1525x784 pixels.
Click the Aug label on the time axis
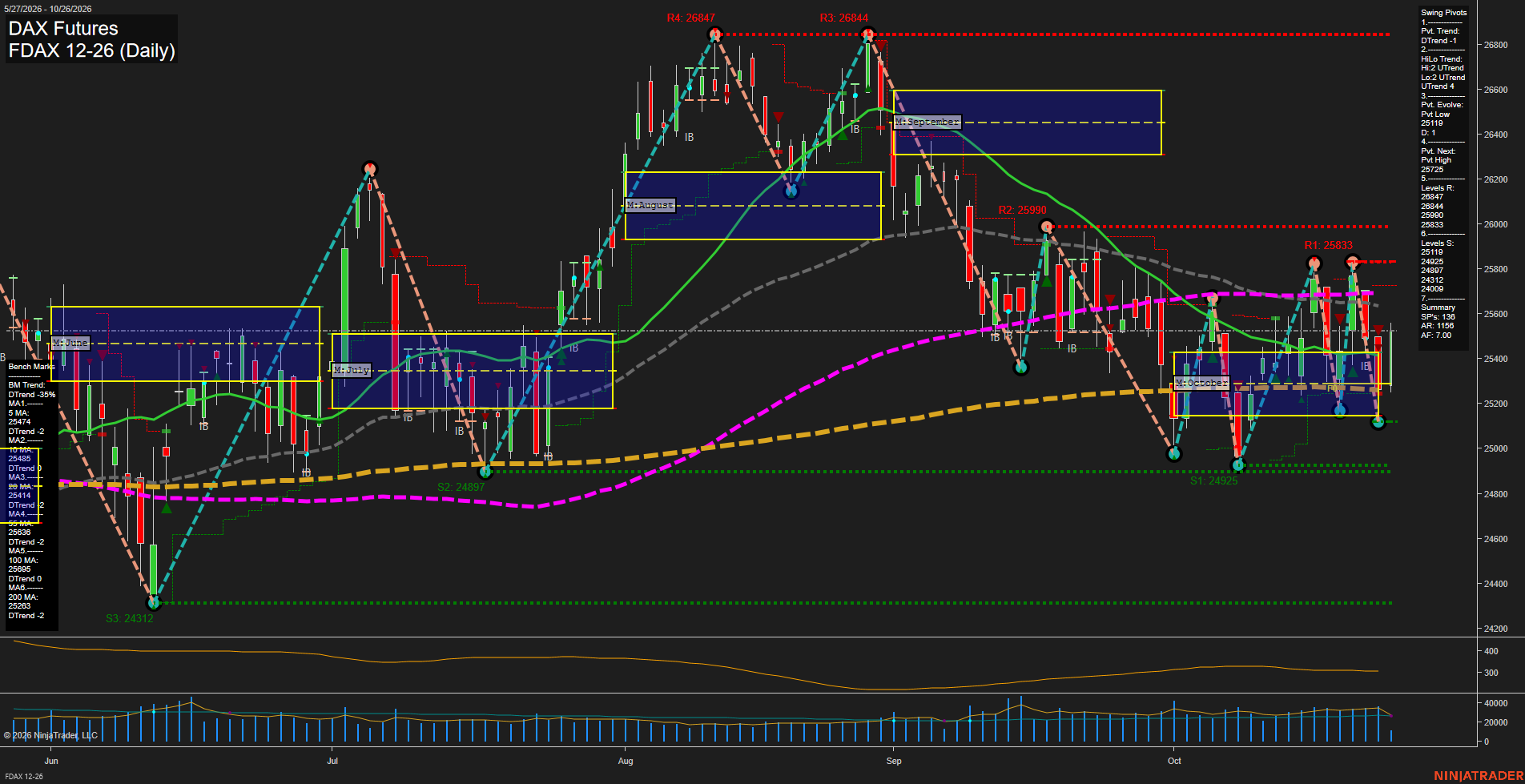pyautogui.click(x=626, y=761)
